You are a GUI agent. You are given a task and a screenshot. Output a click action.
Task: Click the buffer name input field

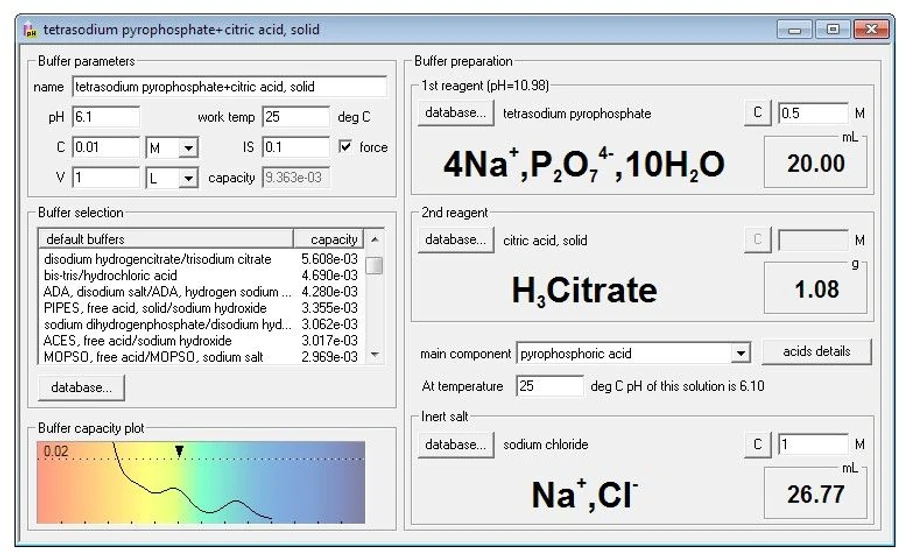tap(230, 86)
